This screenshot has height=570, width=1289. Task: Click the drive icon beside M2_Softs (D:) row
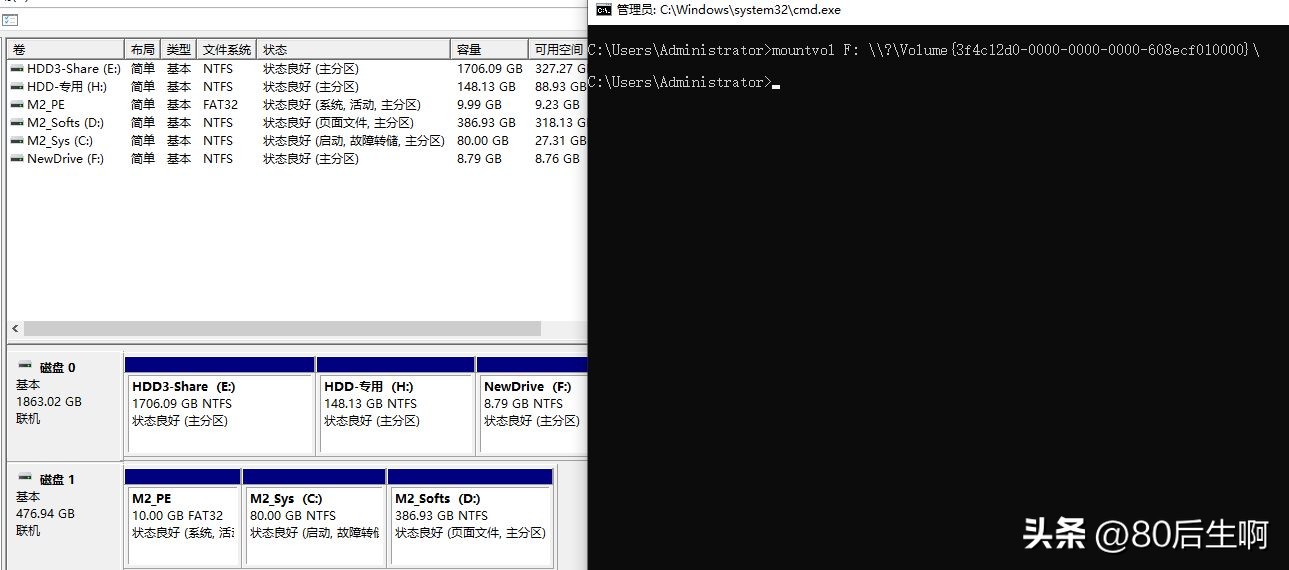[x=16, y=123]
